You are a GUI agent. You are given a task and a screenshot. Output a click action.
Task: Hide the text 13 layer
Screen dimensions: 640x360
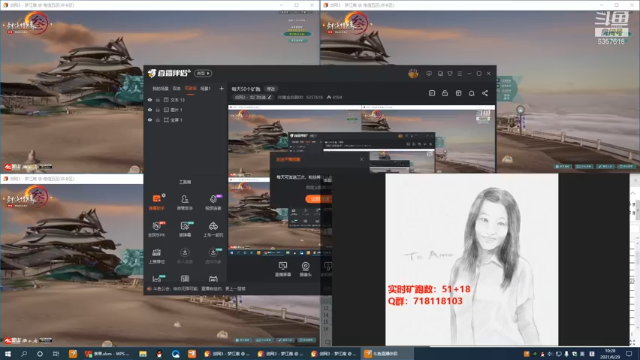pyautogui.click(x=150, y=100)
